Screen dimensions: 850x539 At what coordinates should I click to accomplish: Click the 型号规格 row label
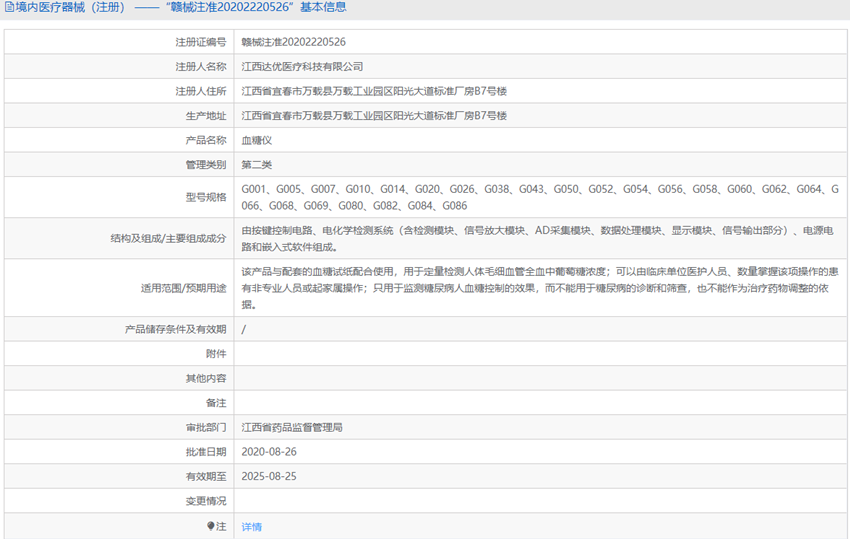pyautogui.click(x=206, y=197)
